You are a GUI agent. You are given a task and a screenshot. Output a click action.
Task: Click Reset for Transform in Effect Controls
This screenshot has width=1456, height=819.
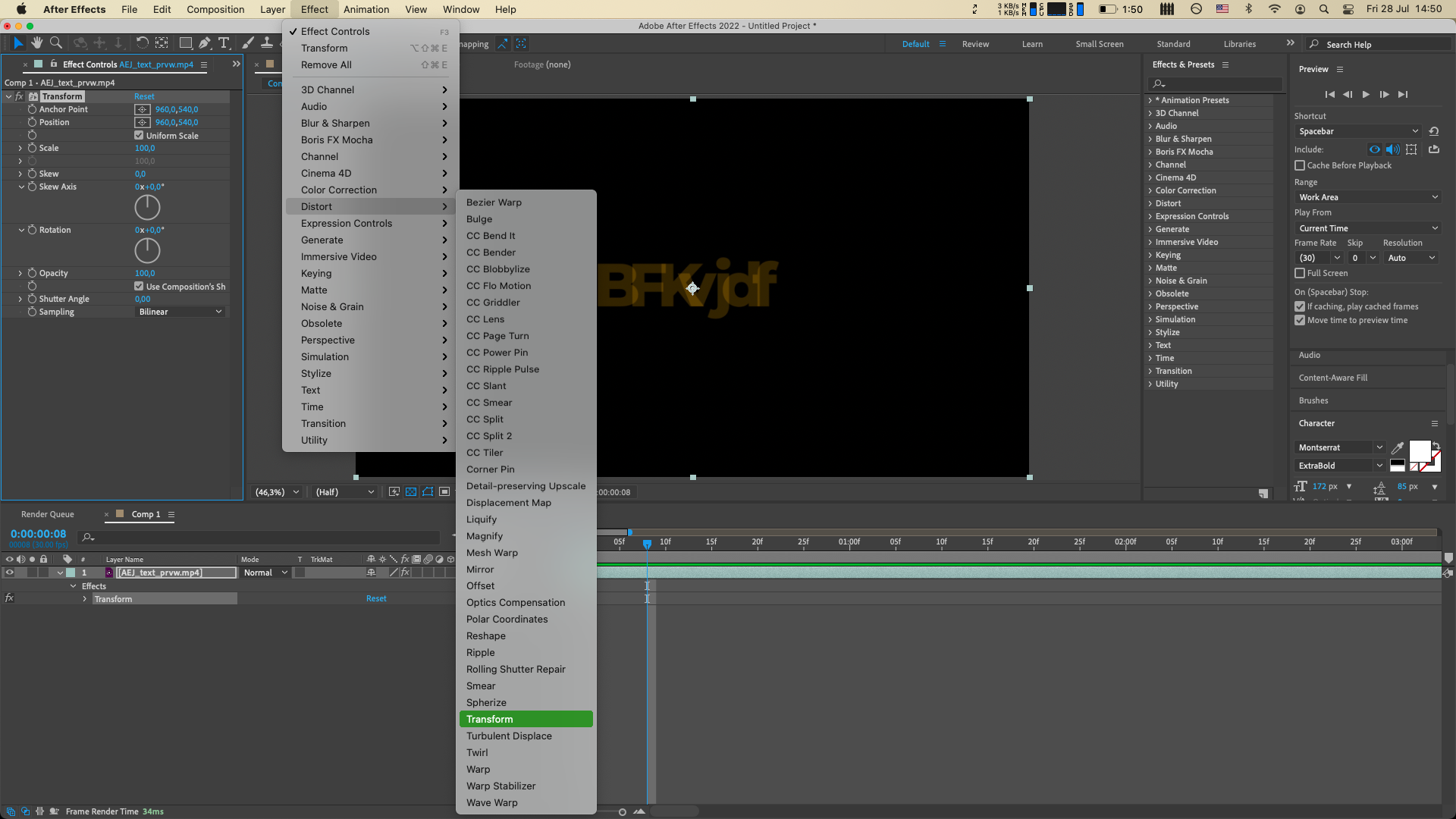[144, 96]
